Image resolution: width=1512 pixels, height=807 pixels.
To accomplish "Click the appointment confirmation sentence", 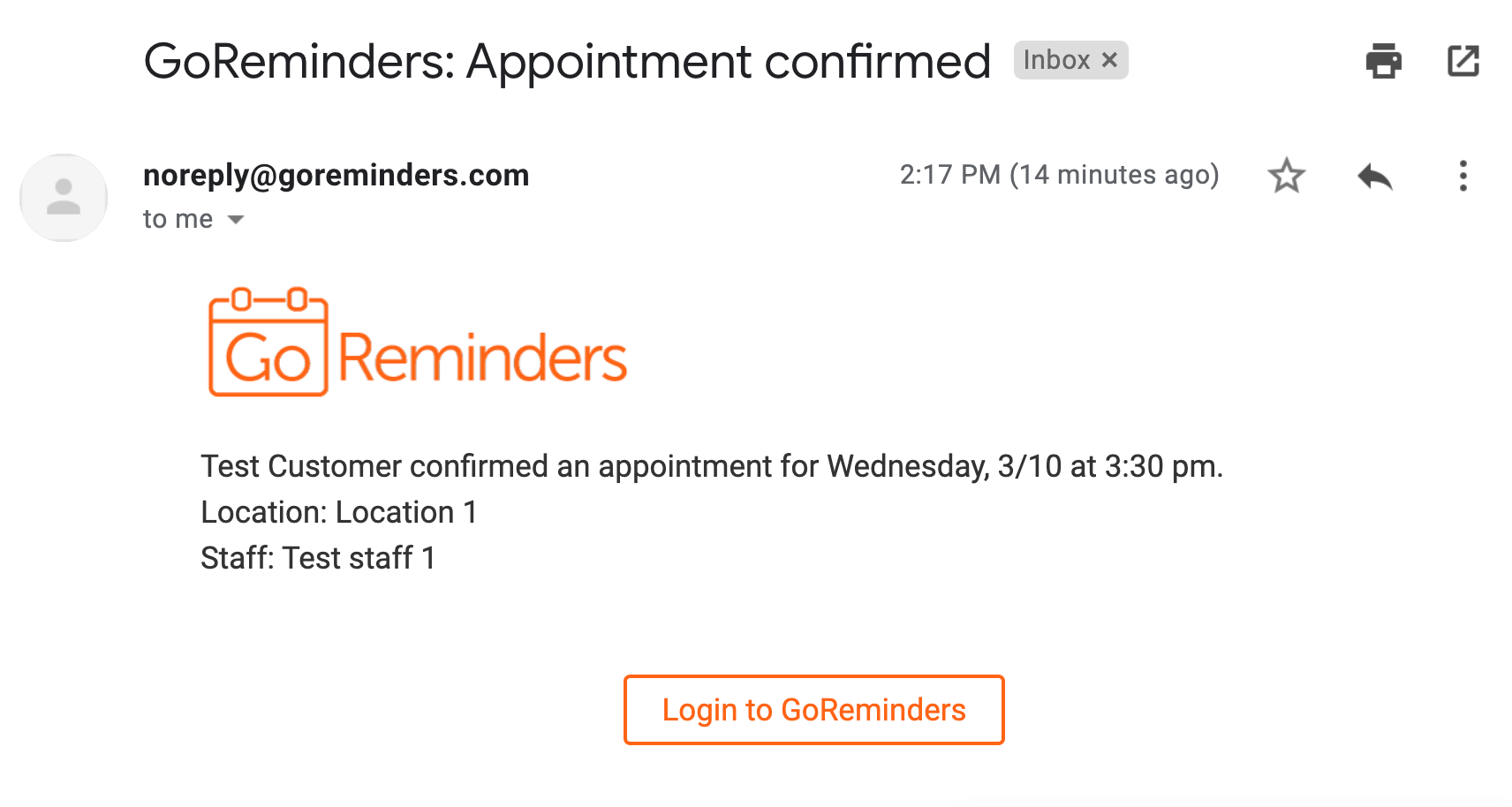I will point(711,466).
